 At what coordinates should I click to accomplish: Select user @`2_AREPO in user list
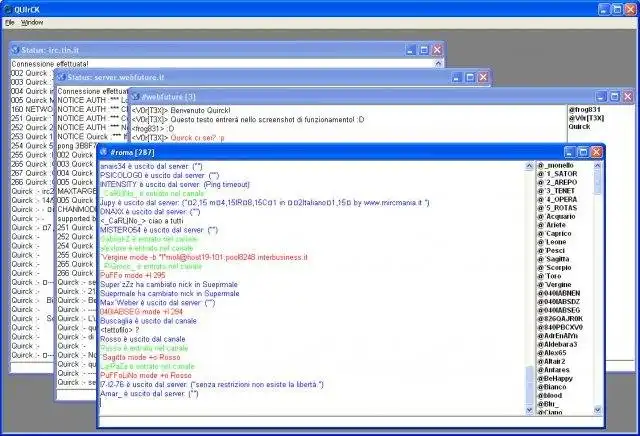click(557, 182)
